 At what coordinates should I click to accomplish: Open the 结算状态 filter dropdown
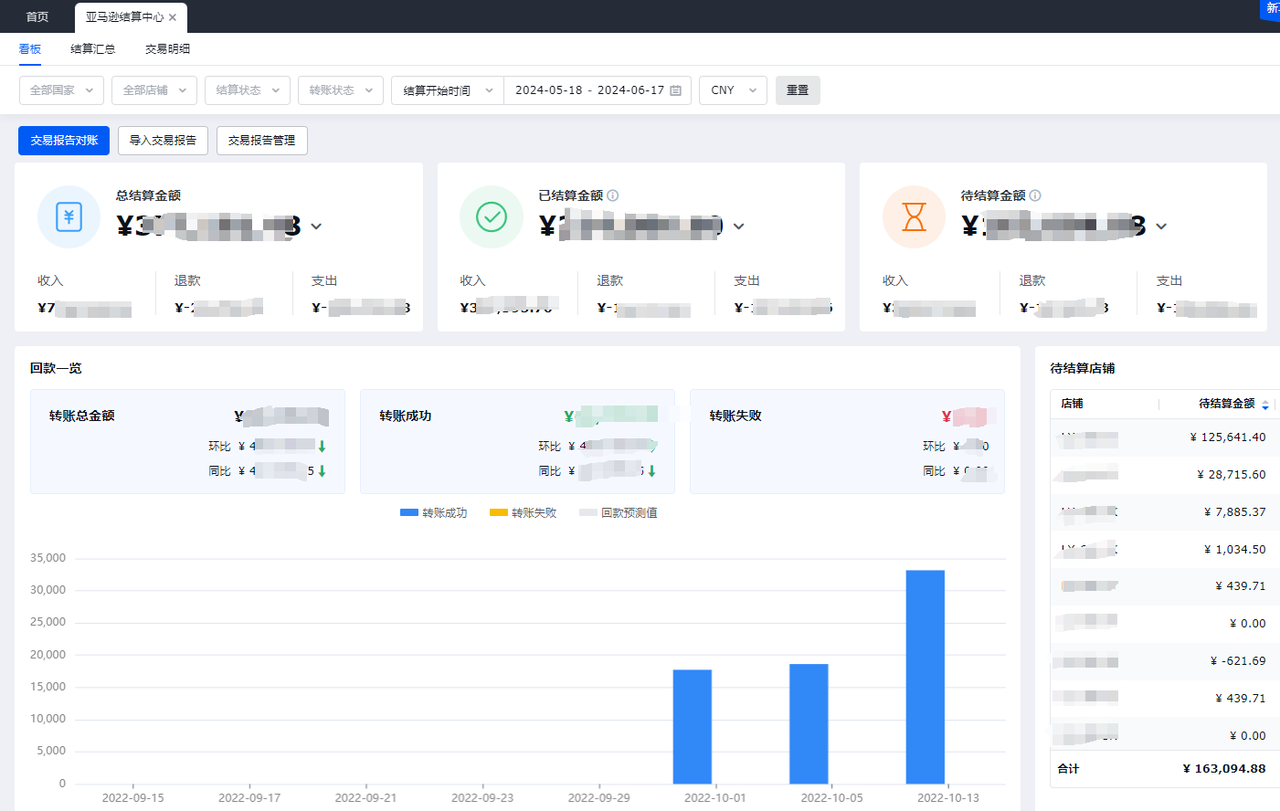coord(247,90)
